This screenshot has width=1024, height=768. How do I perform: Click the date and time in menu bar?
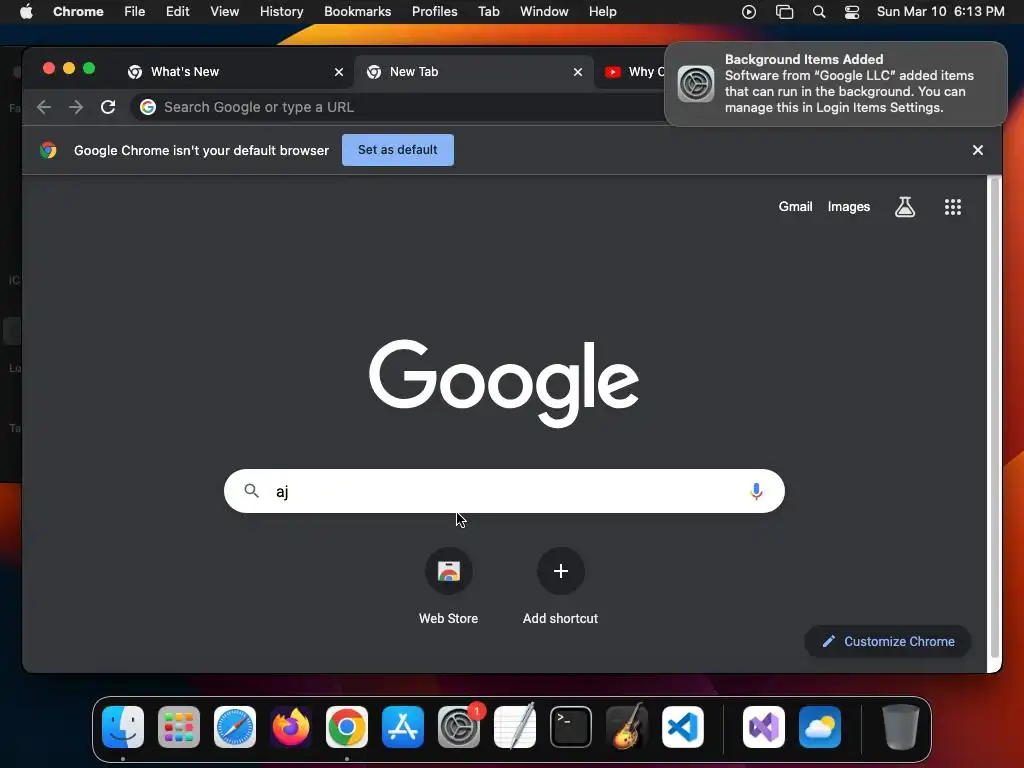(940, 12)
